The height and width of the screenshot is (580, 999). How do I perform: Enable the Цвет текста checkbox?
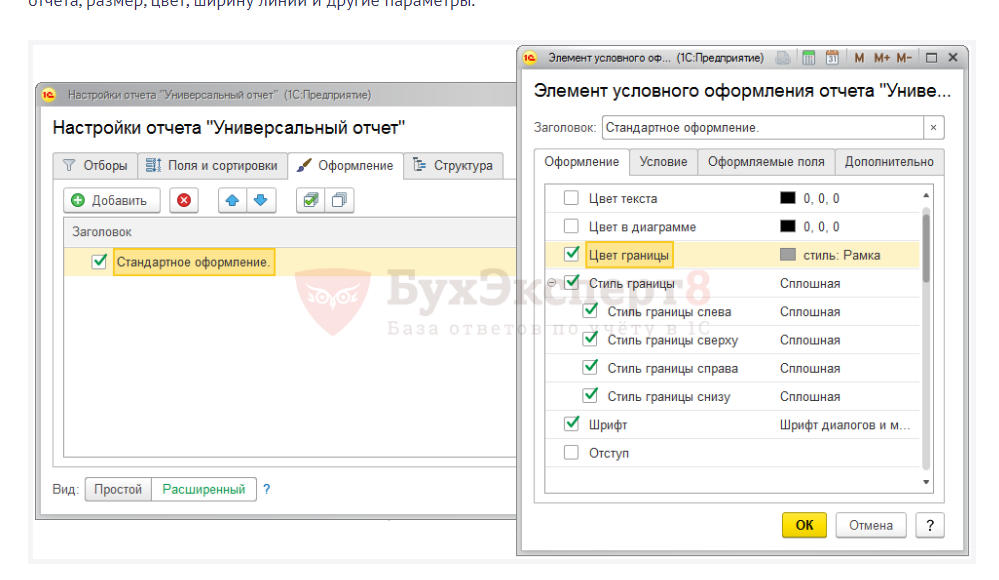tap(571, 198)
